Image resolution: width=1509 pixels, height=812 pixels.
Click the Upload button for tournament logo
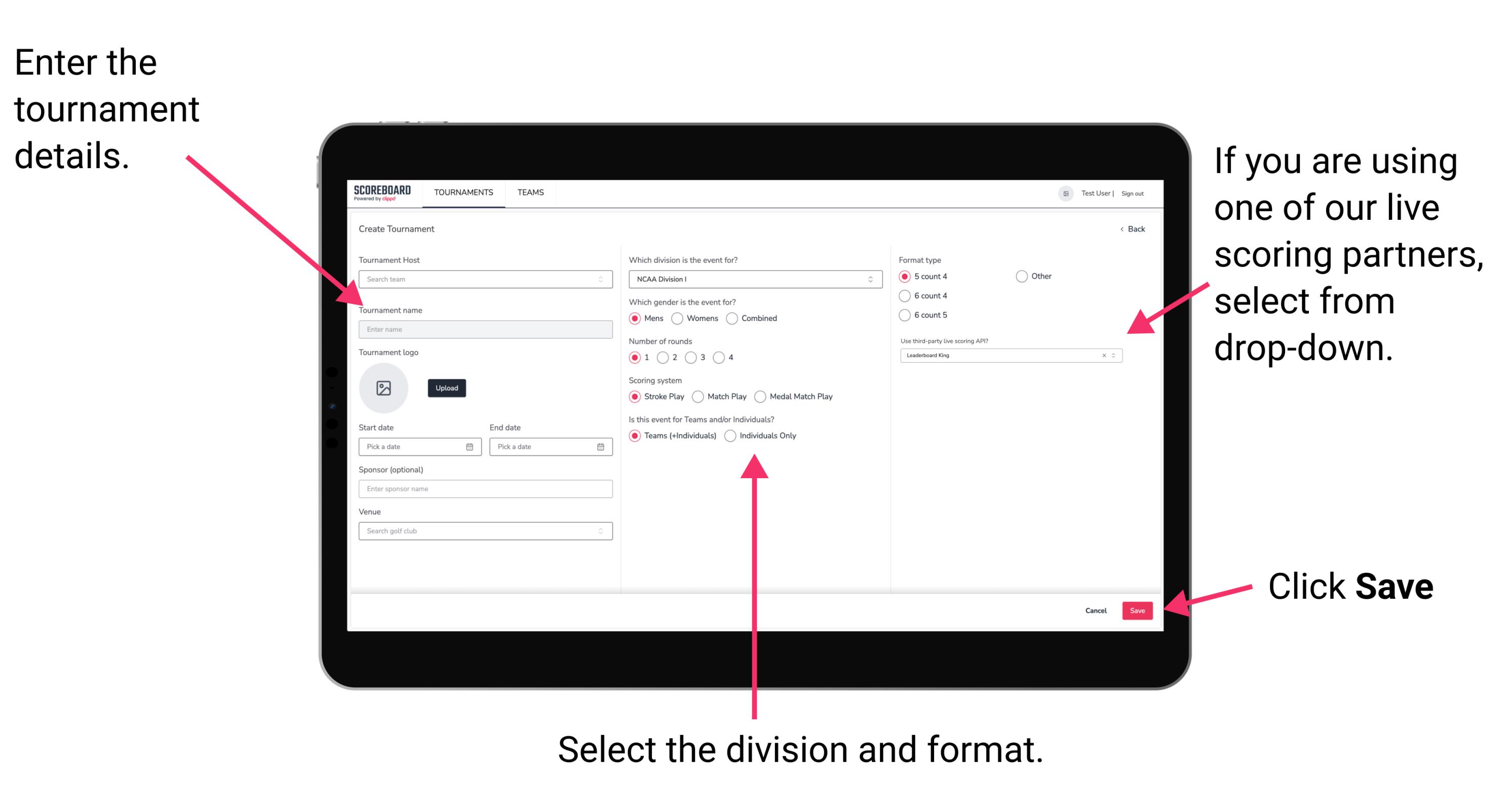446,388
